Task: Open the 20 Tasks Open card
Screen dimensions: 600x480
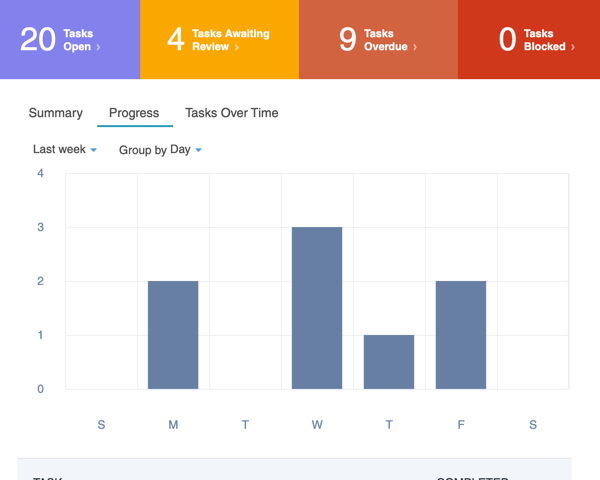Action: [70, 39]
